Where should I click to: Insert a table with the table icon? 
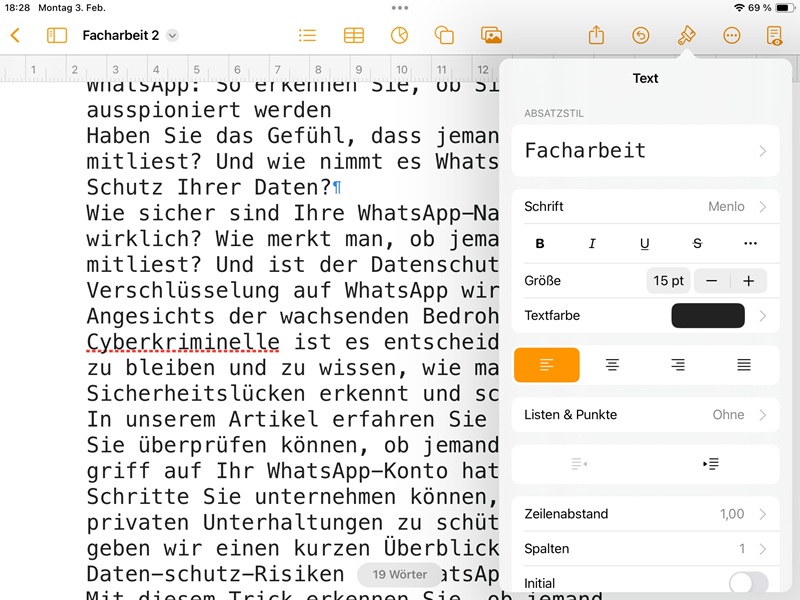pos(354,35)
